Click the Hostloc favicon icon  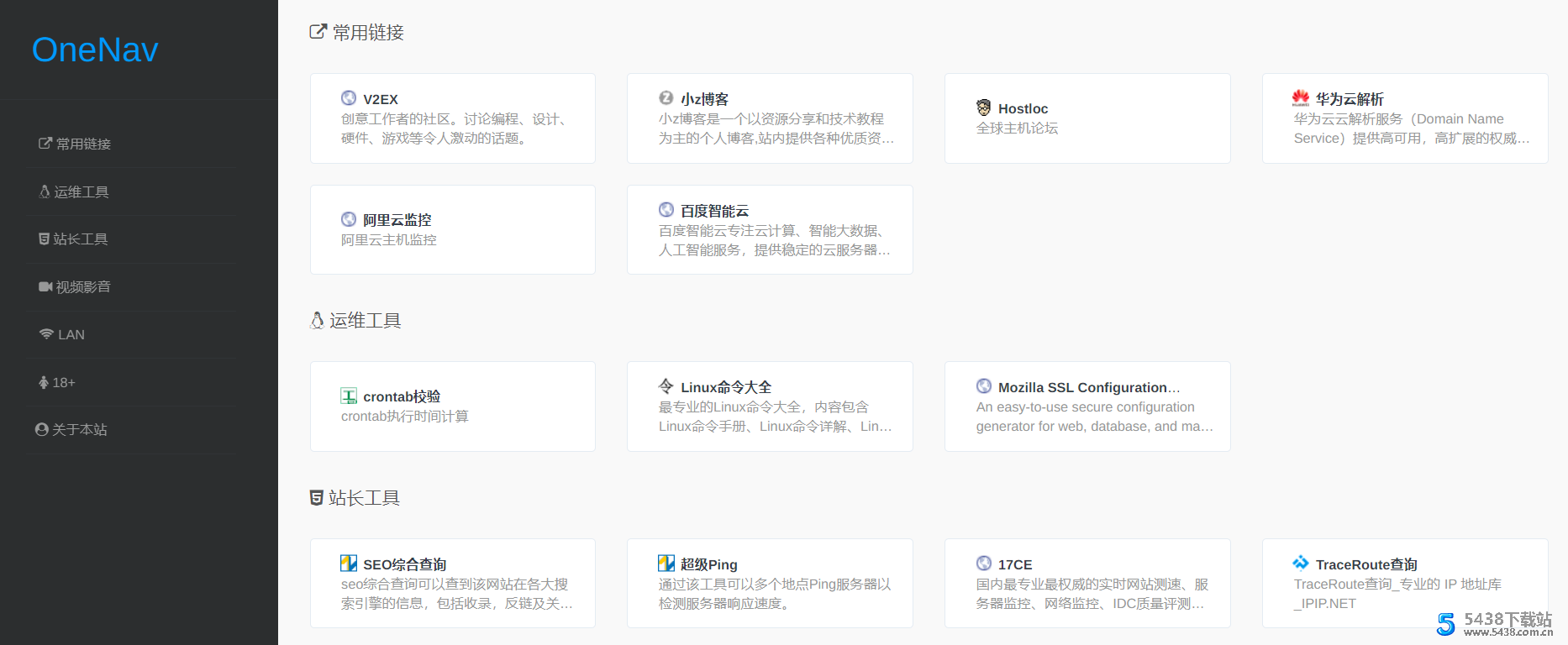[x=983, y=107]
